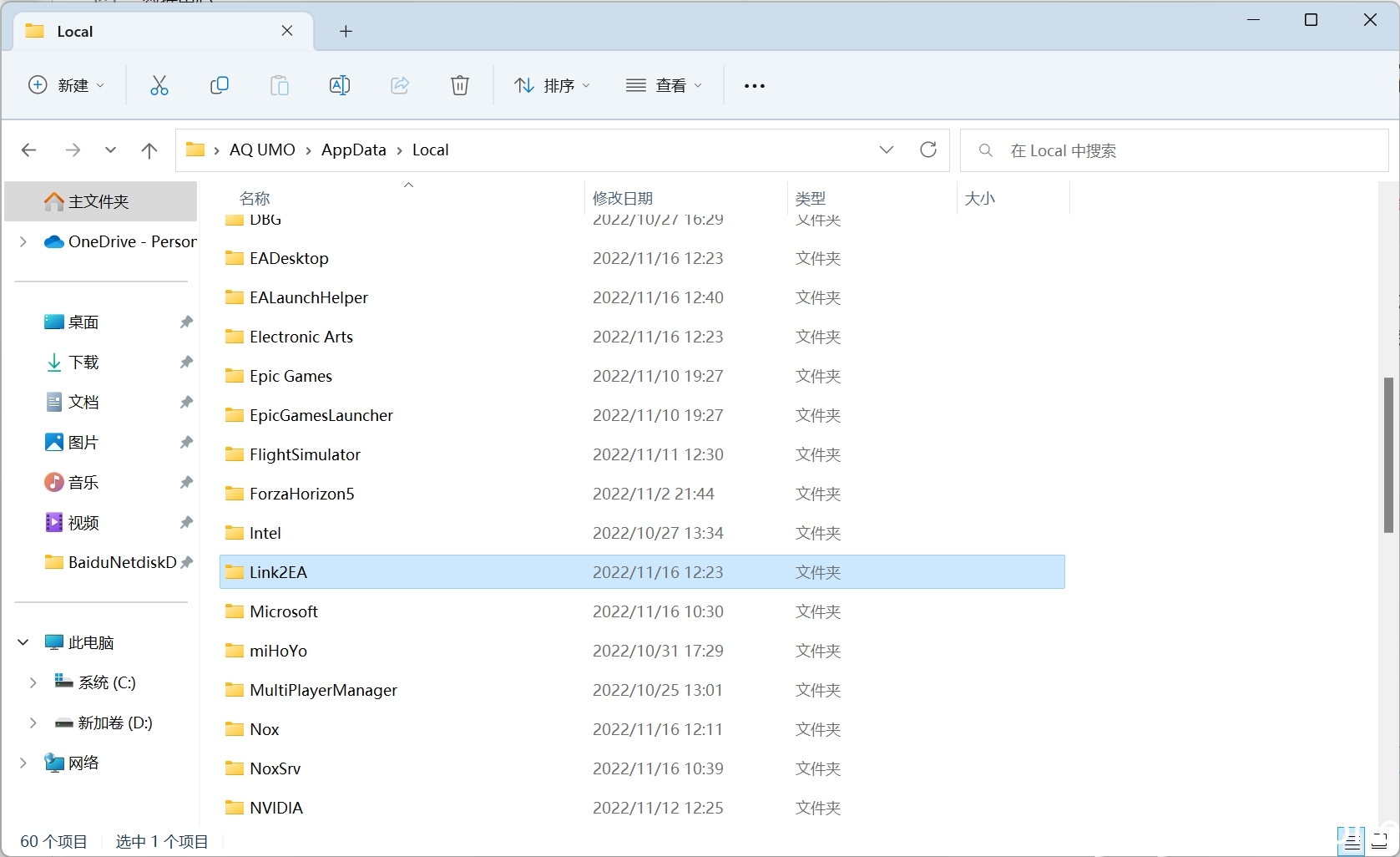The height and width of the screenshot is (857, 1400).
Task: Open the 新建 dropdown menu
Action: click(x=67, y=85)
